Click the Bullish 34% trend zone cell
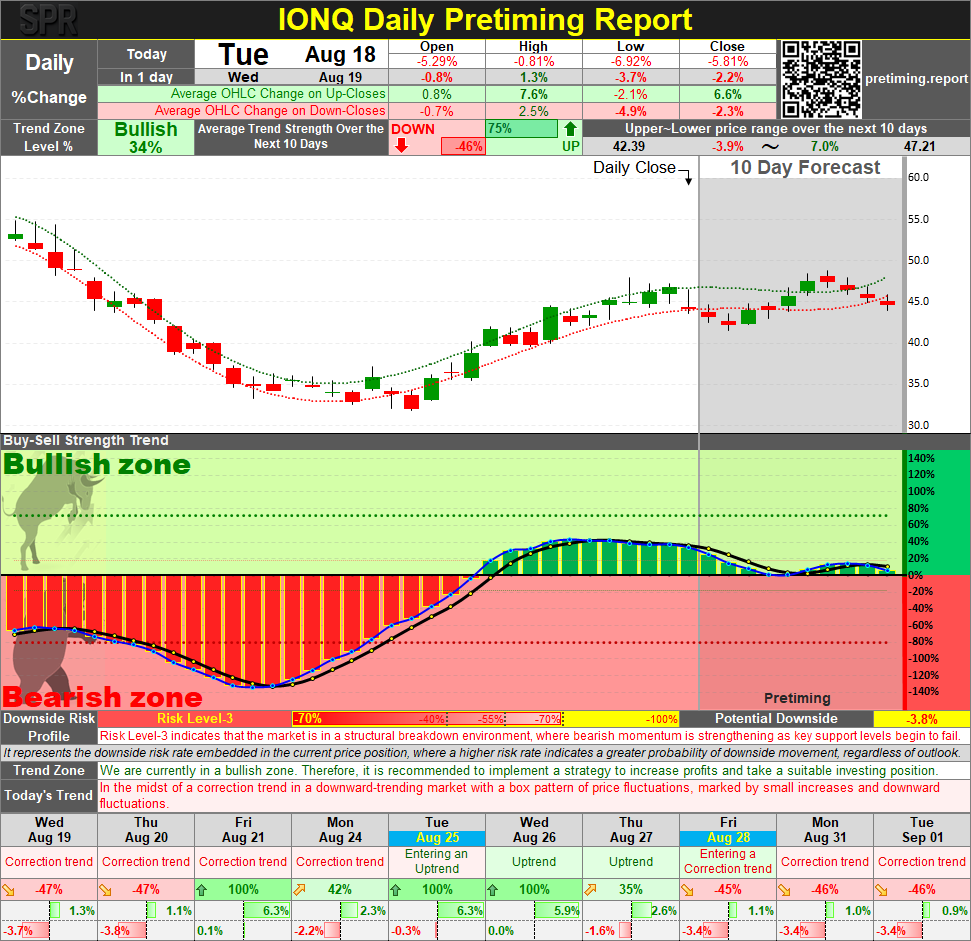The image size is (971, 941). coord(146,137)
